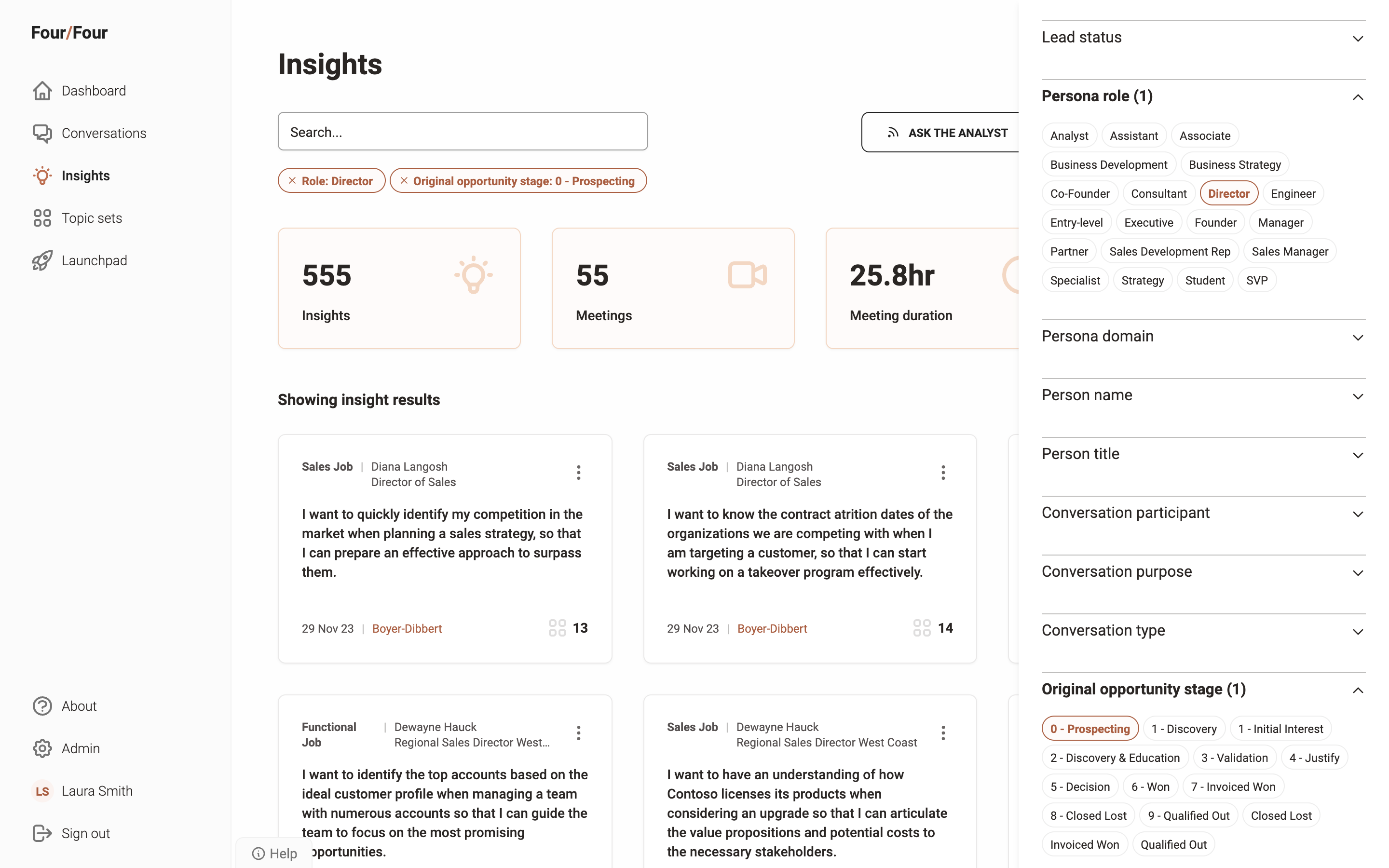This screenshot has height=868, width=1389.
Task: Click the About question mark icon
Action: tap(42, 706)
